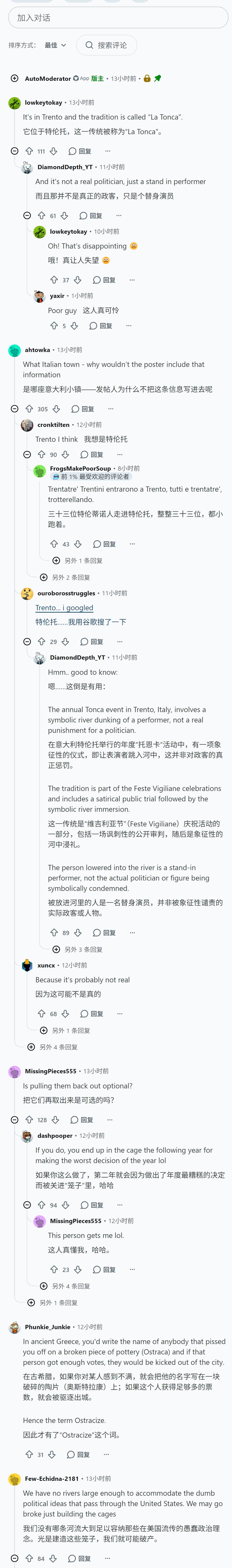Upvote MissingPieces555's pulling back out comment
232x1568 pixels.
[29, 1120]
